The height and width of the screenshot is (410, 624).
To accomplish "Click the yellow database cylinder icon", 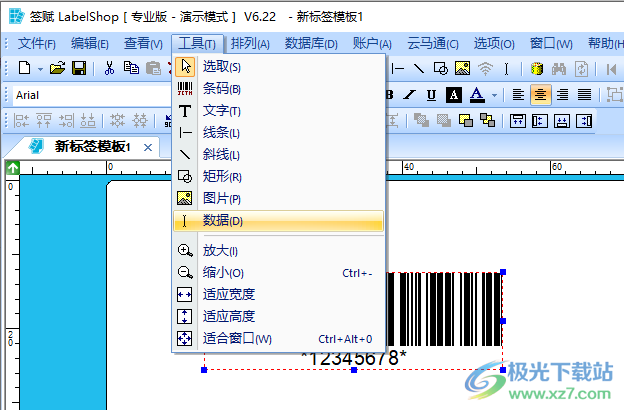I will (537, 69).
